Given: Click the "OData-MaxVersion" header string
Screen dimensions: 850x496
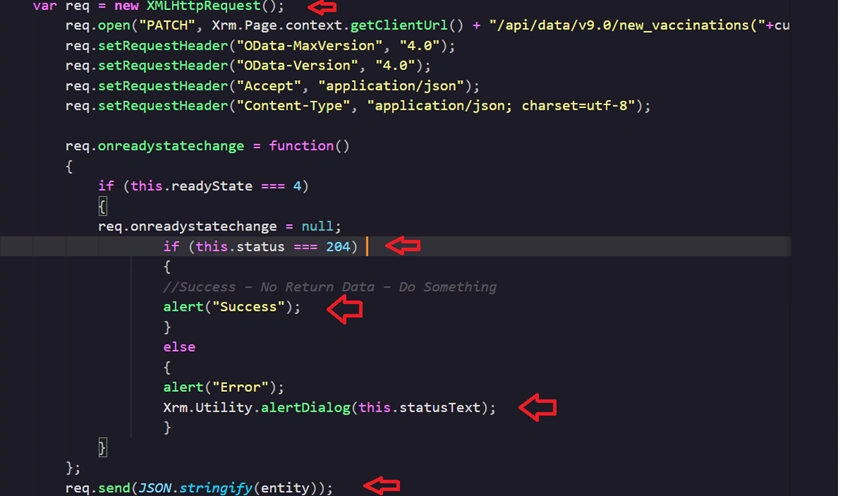Looking at the screenshot, I should (x=309, y=46).
